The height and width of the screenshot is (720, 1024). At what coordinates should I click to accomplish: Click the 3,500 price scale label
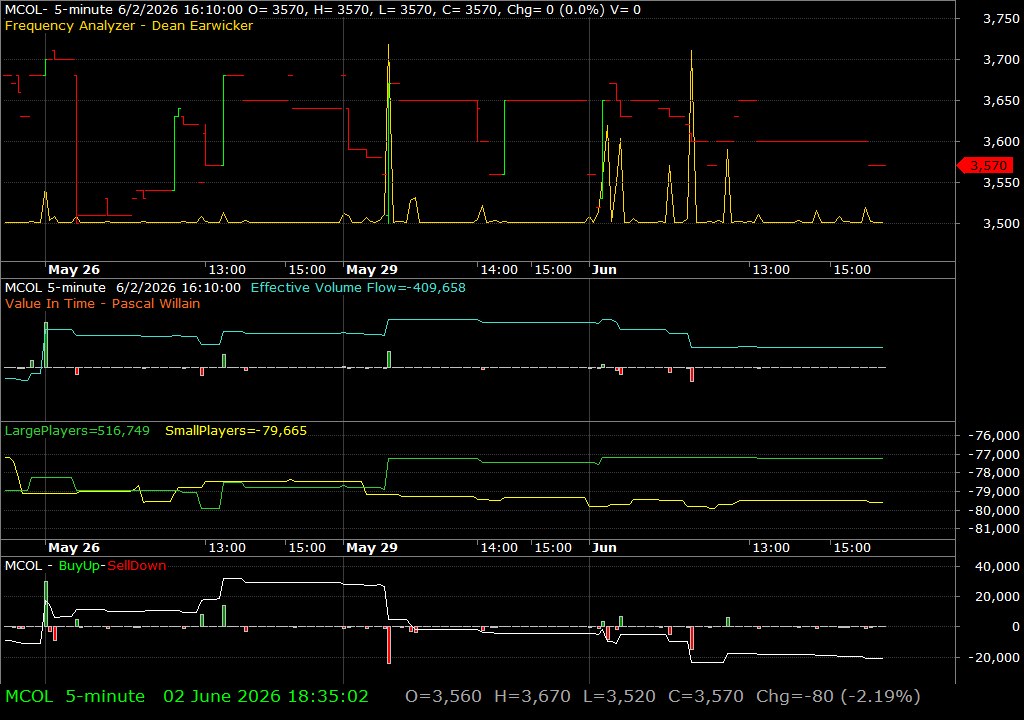click(x=1001, y=223)
